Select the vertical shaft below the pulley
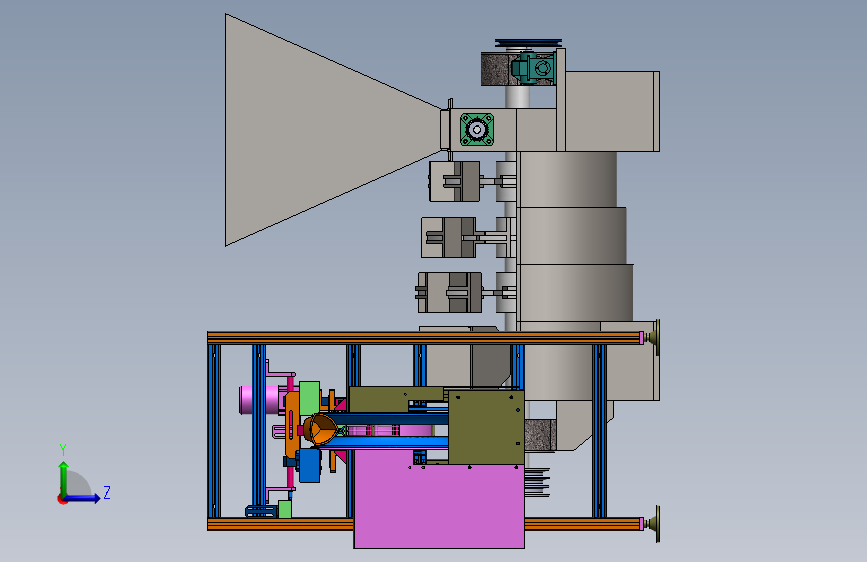The image size is (867, 562). coord(517,96)
